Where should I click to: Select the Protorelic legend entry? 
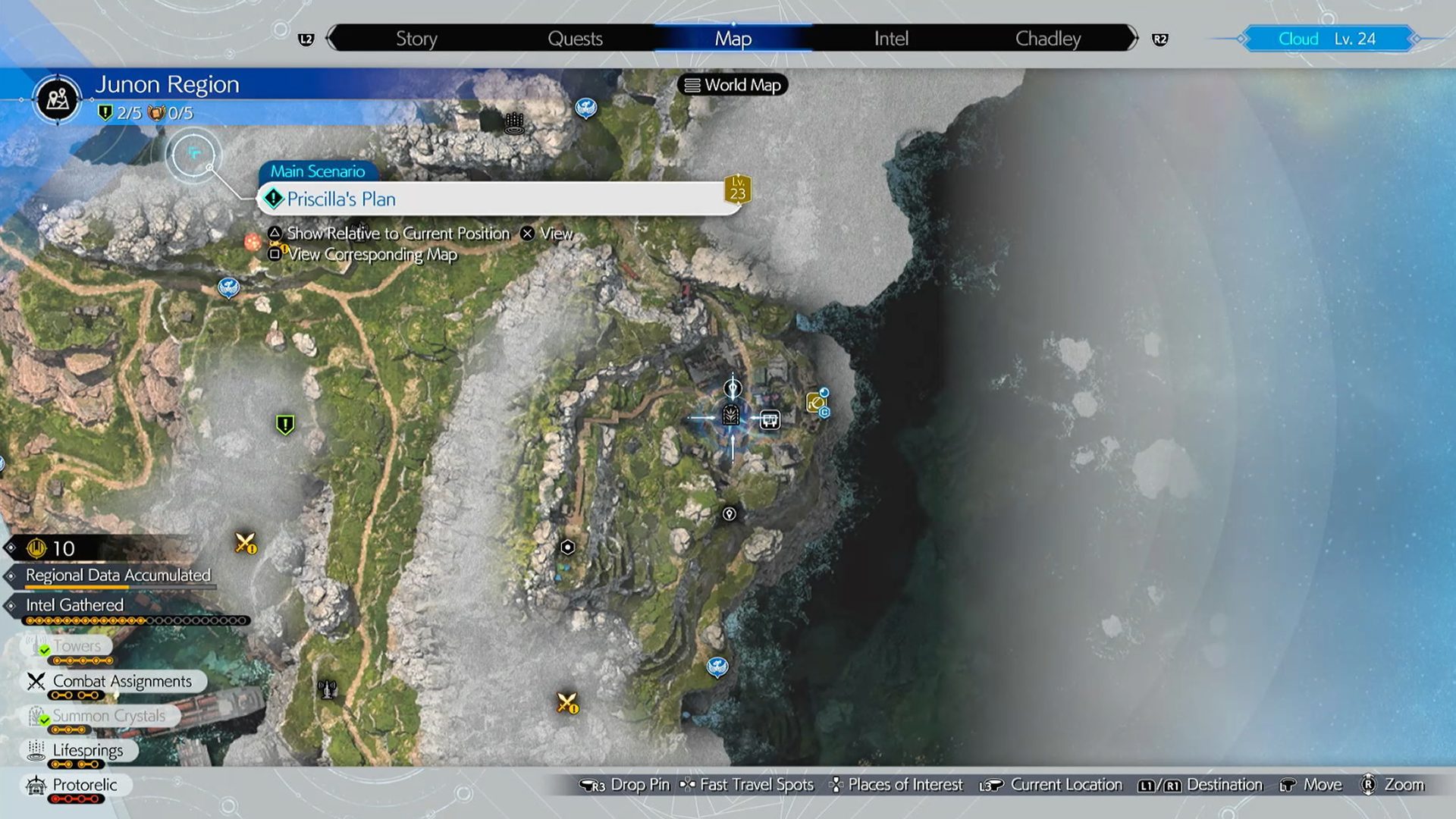(77, 785)
